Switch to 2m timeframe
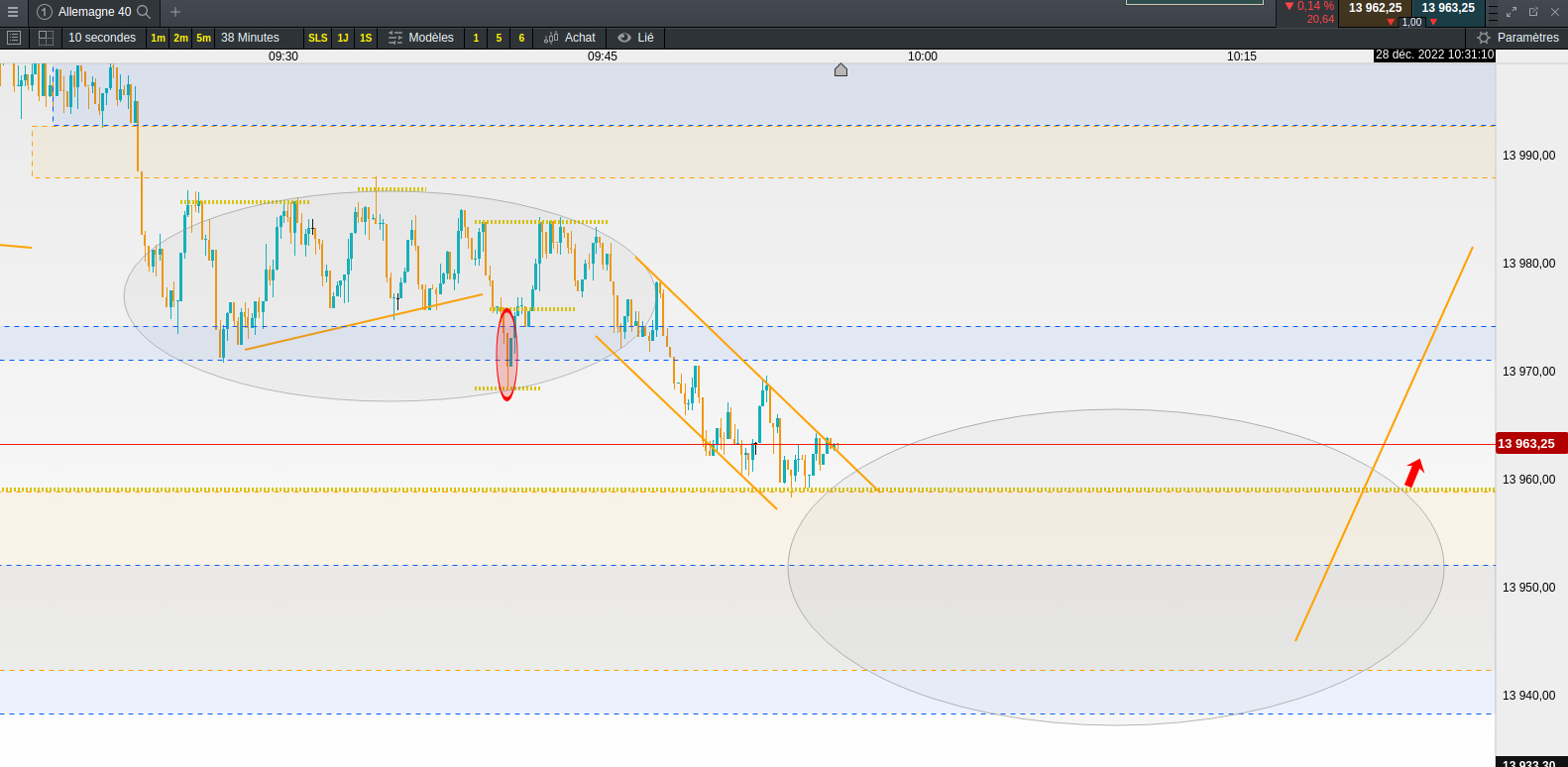Screen dimensions: 1568x767 (180, 38)
